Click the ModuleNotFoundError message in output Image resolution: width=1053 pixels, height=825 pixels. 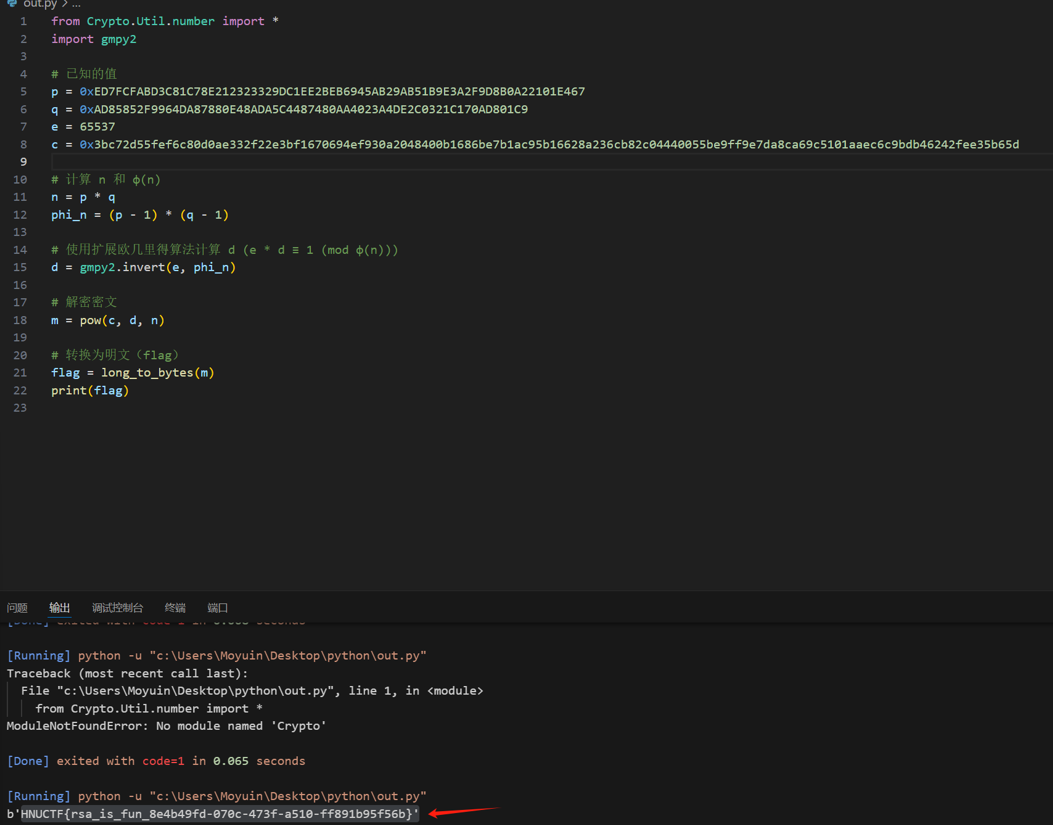click(166, 726)
